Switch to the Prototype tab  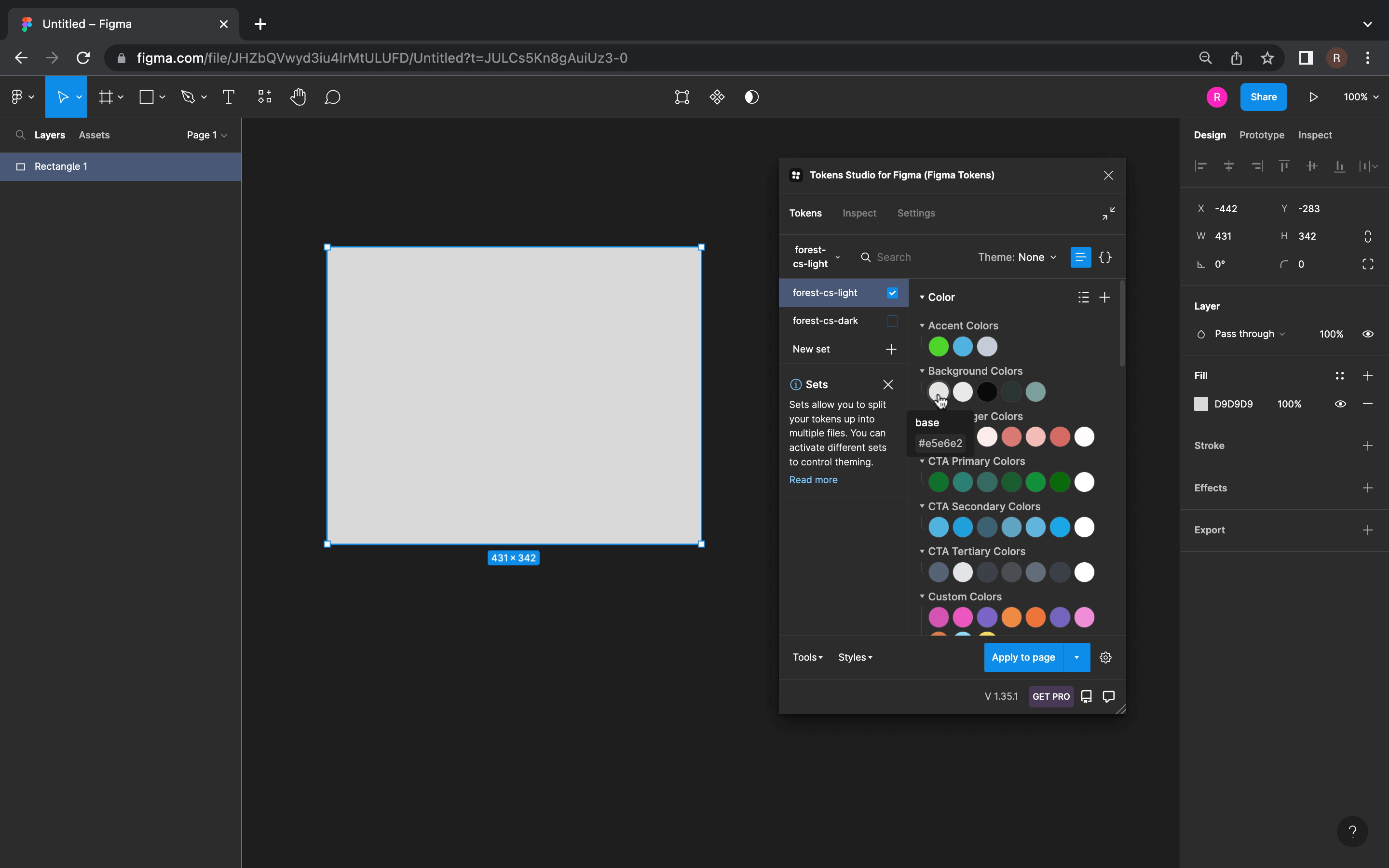[1261, 135]
